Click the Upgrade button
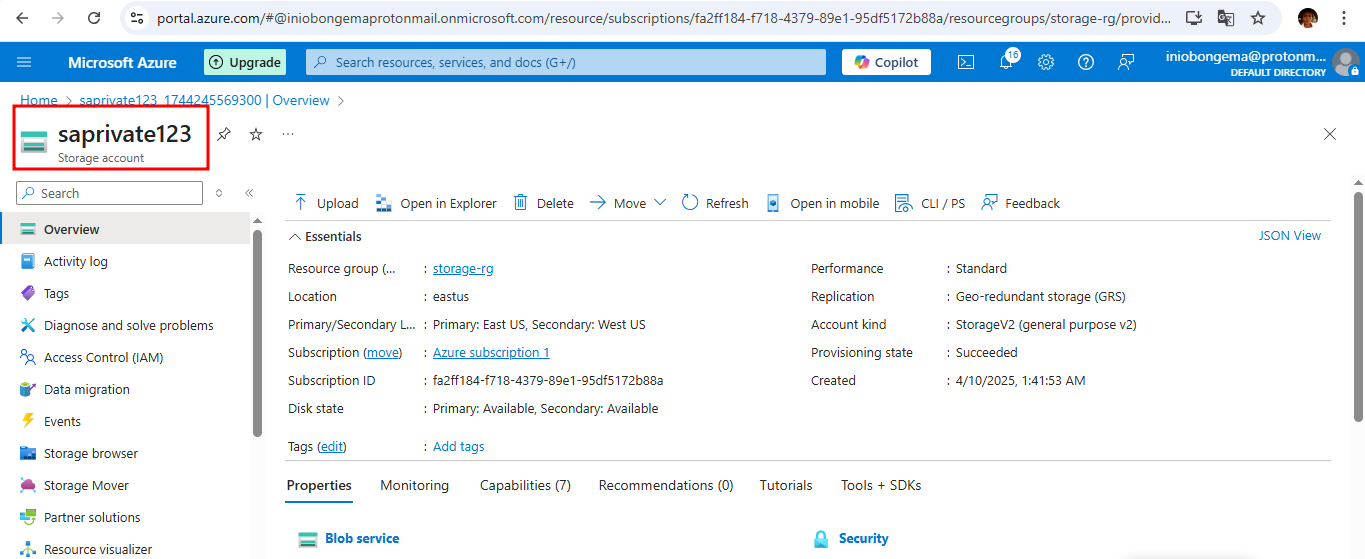The height and width of the screenshot is (559, 1365). [245, 62]
